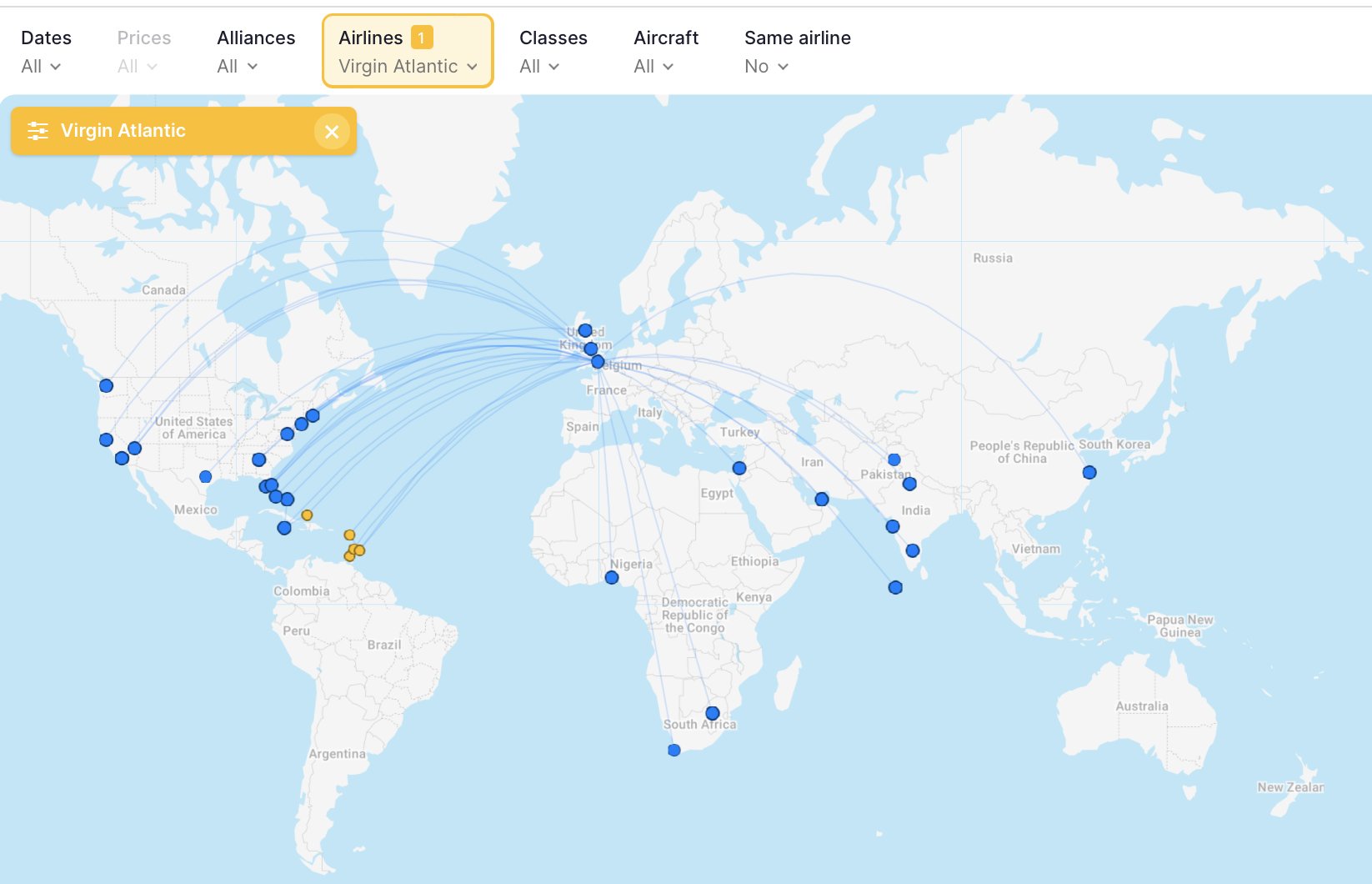Open the Same airline filter dropdown

[x=797, y=52]
